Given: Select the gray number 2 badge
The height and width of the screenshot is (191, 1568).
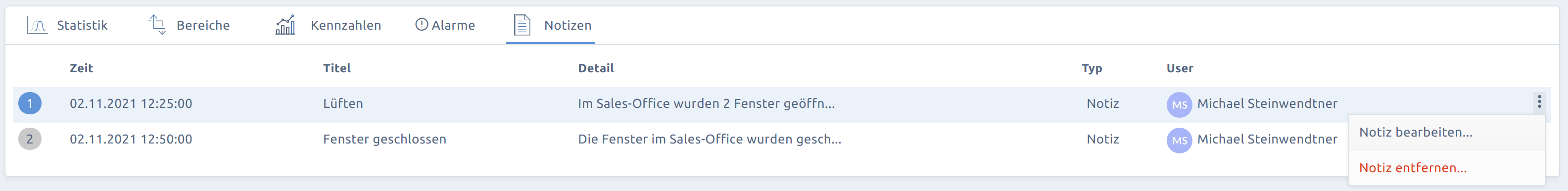Looking at the screenshot, I should click(x=30, y=140).
